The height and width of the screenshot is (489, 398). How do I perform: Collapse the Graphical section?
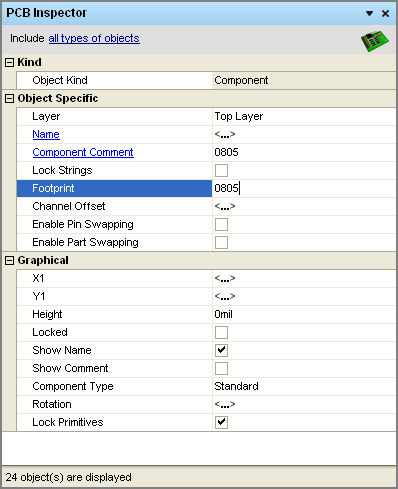click(x=10, y=260)
